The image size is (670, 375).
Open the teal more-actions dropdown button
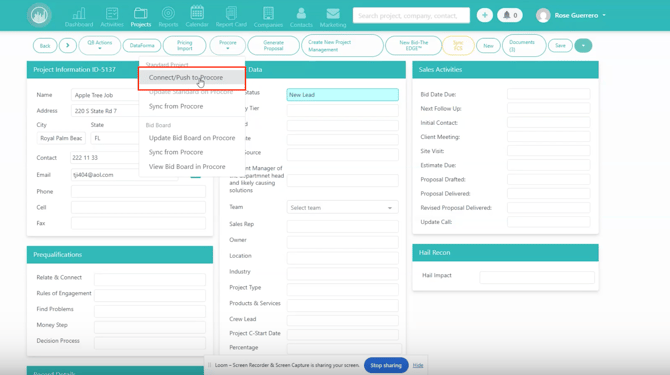click(x=583, y=46)
